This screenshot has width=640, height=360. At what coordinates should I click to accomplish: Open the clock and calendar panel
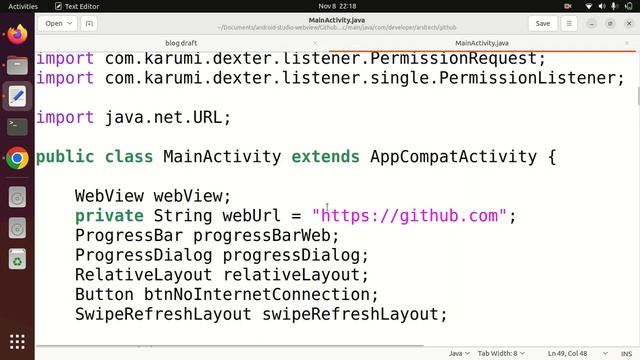[337, 6]
